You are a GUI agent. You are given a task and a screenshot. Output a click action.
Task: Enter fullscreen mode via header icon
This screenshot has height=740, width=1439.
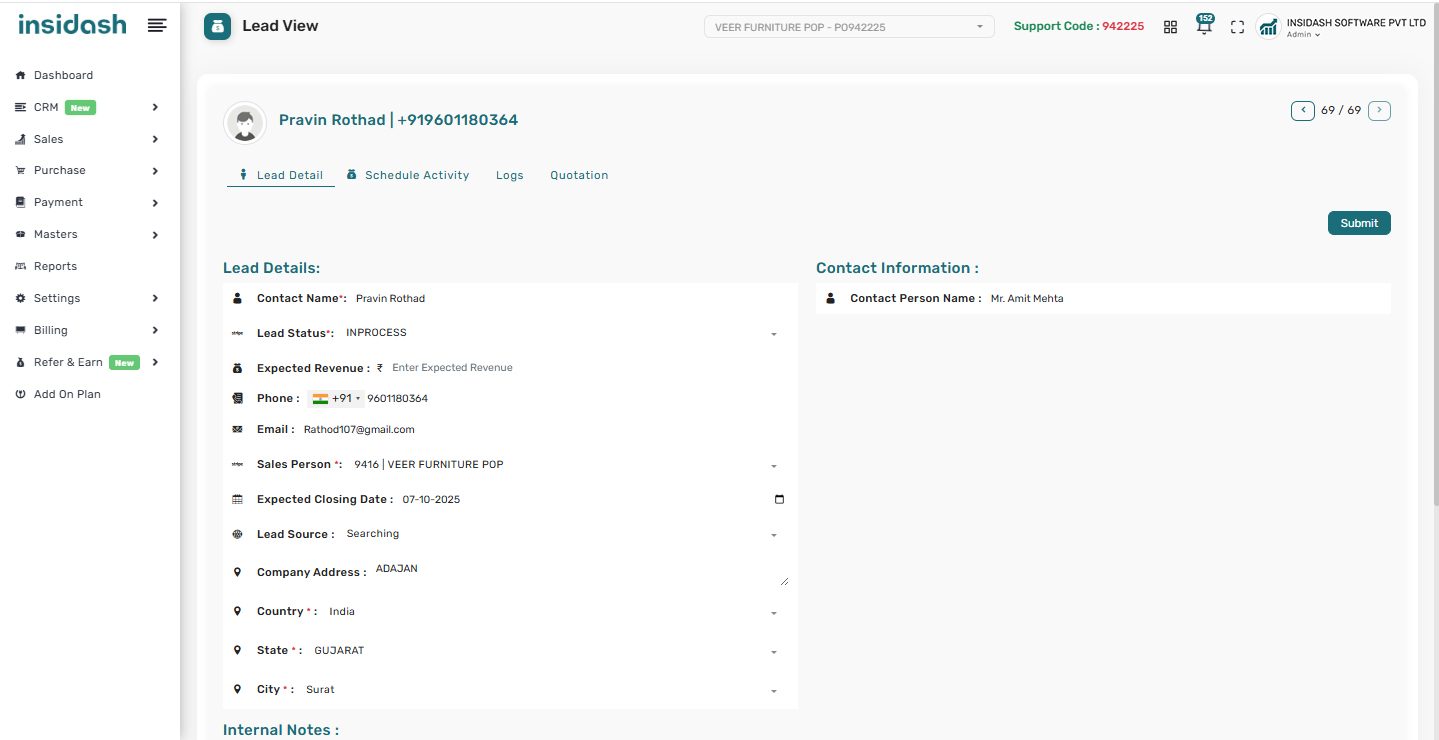[1237, 27]
